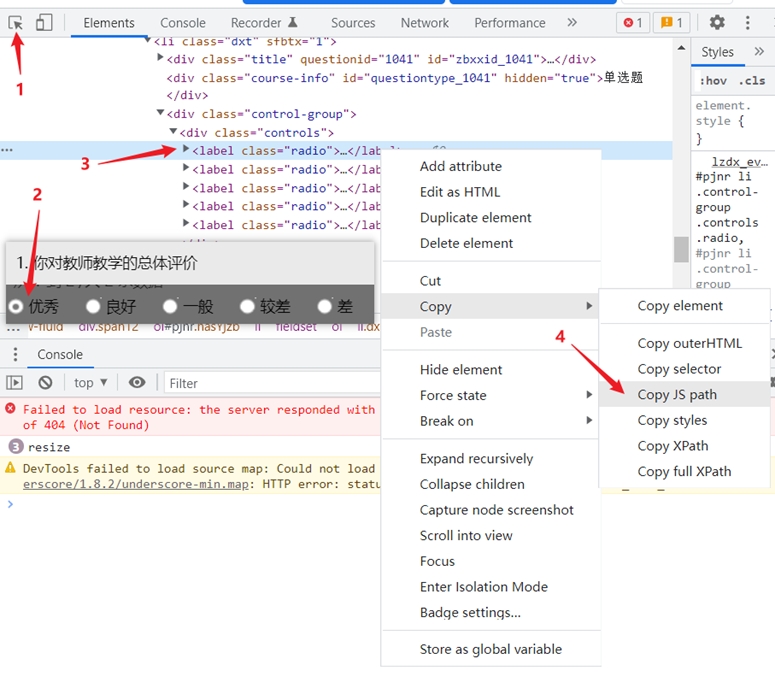This screenshot has width=775, height=694.
Task: Toggle the console sidebar icon
Action: 14,383
